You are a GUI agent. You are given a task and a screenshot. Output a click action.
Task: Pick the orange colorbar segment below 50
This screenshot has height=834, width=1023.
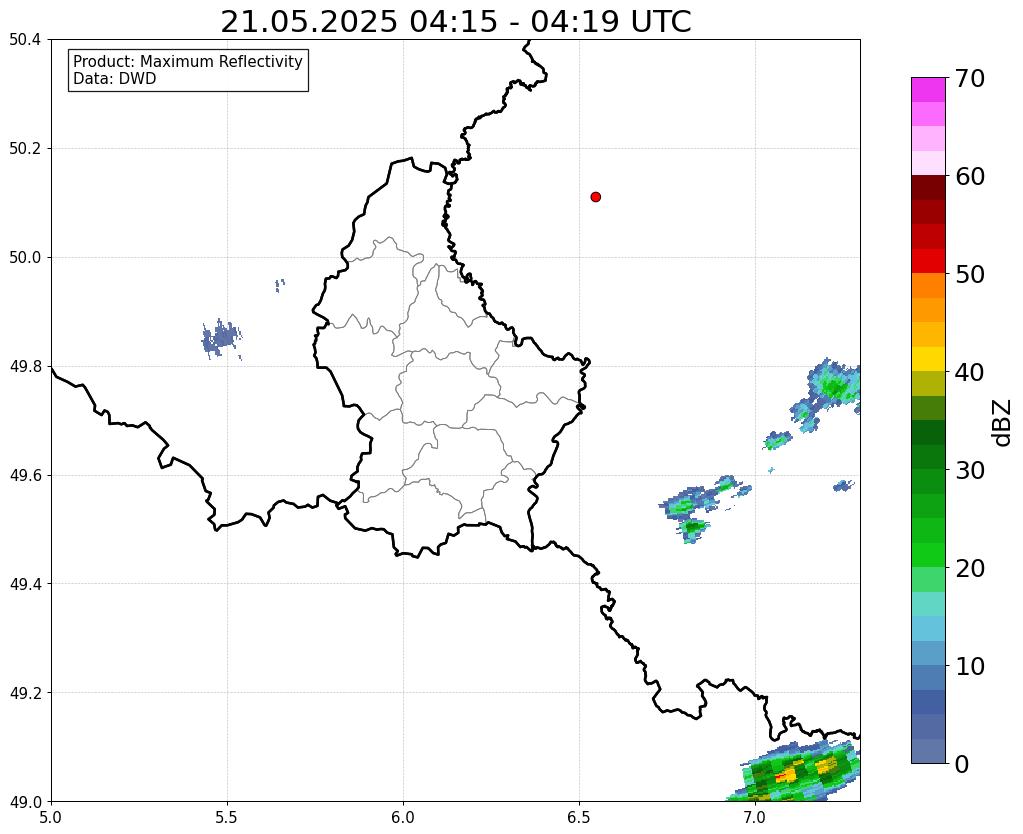(x=928, y=285)
